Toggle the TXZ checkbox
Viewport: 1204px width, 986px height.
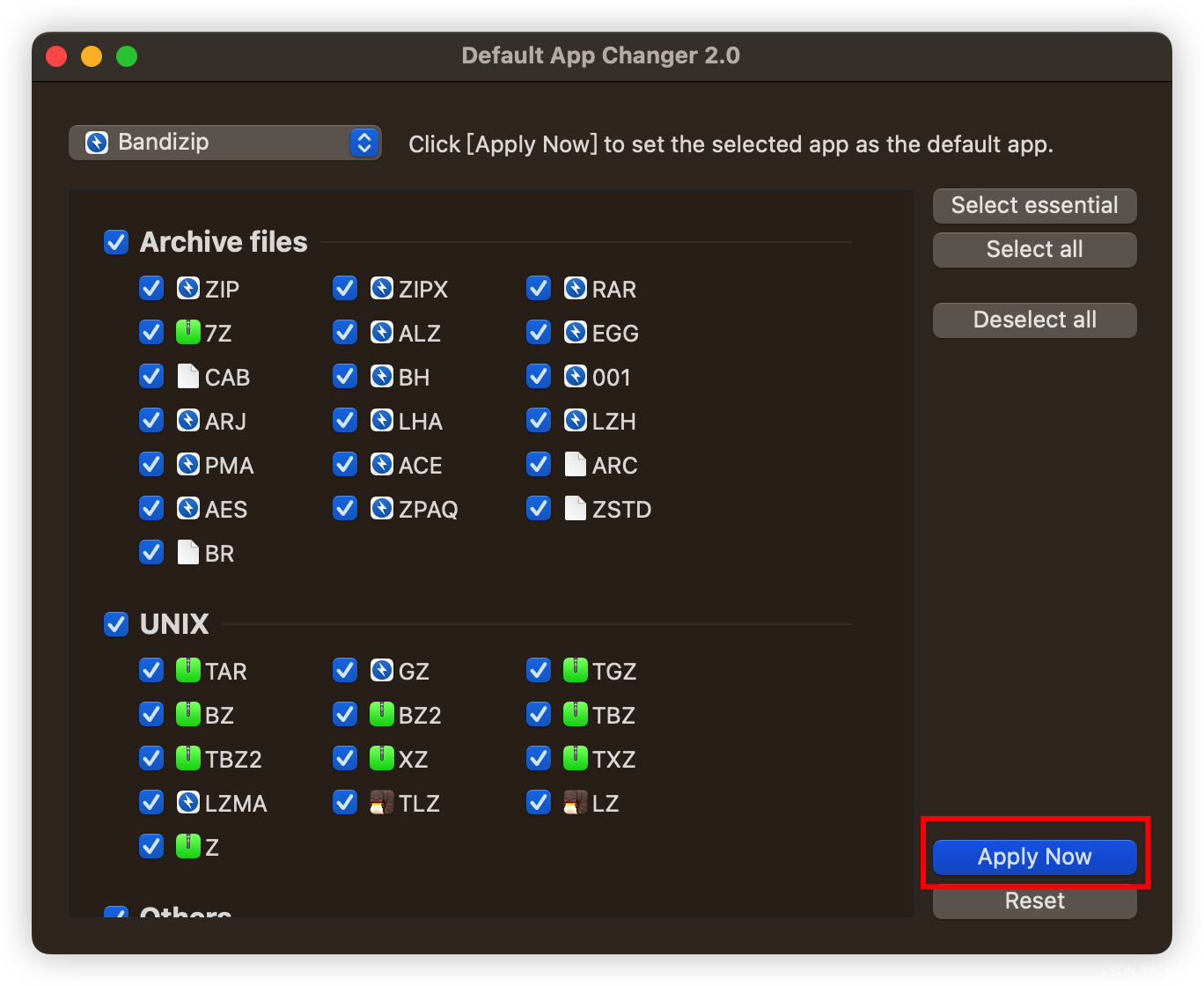point(539,759)
